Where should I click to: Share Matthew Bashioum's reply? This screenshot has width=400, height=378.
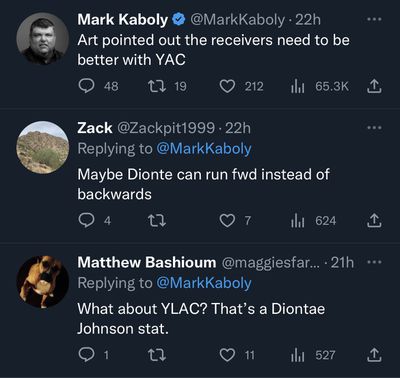click(374, 355)
